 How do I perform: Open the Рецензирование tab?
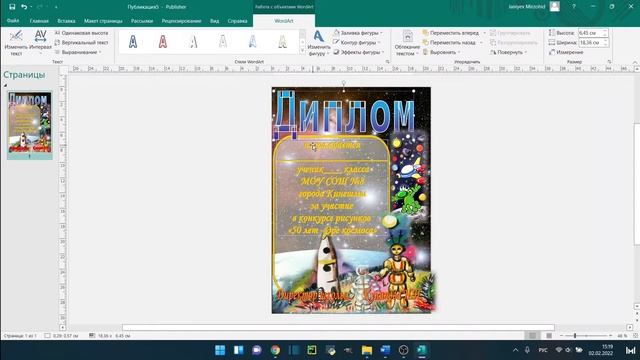[x=181, y=21]
